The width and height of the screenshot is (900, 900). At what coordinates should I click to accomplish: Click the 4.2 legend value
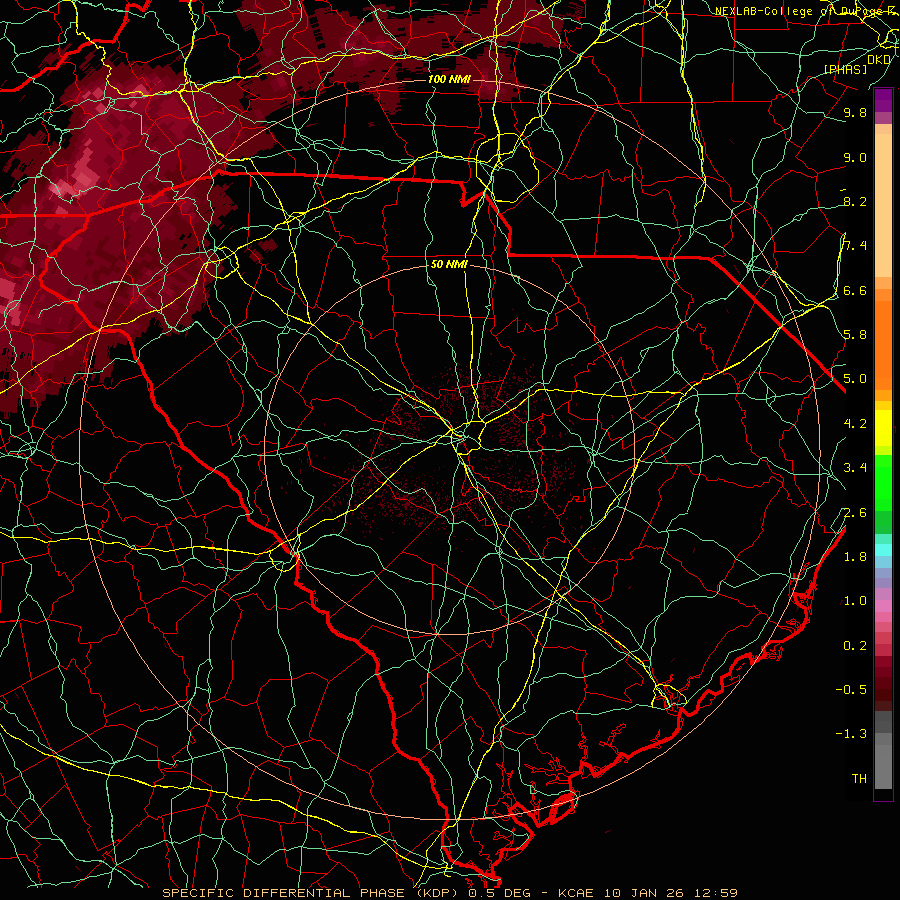(855, 424)
